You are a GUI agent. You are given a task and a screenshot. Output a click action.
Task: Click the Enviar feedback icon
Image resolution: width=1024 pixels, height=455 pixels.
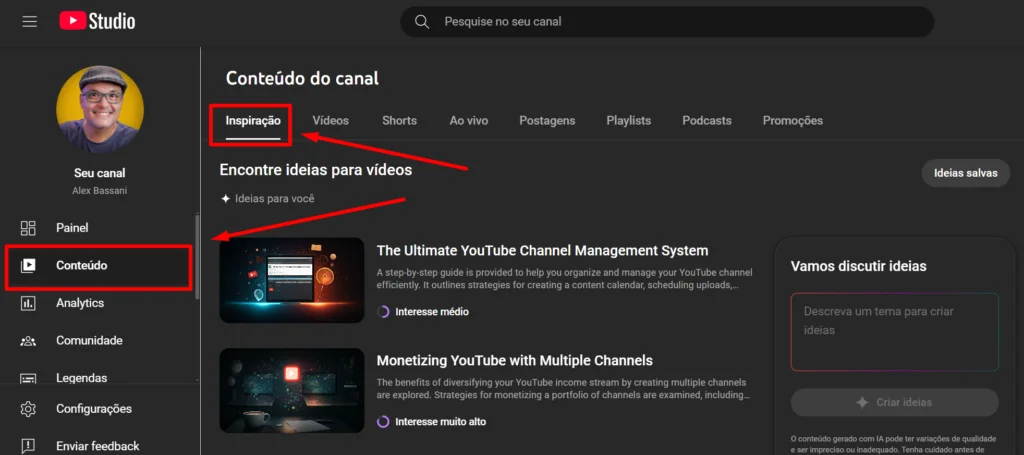[29, 446]
